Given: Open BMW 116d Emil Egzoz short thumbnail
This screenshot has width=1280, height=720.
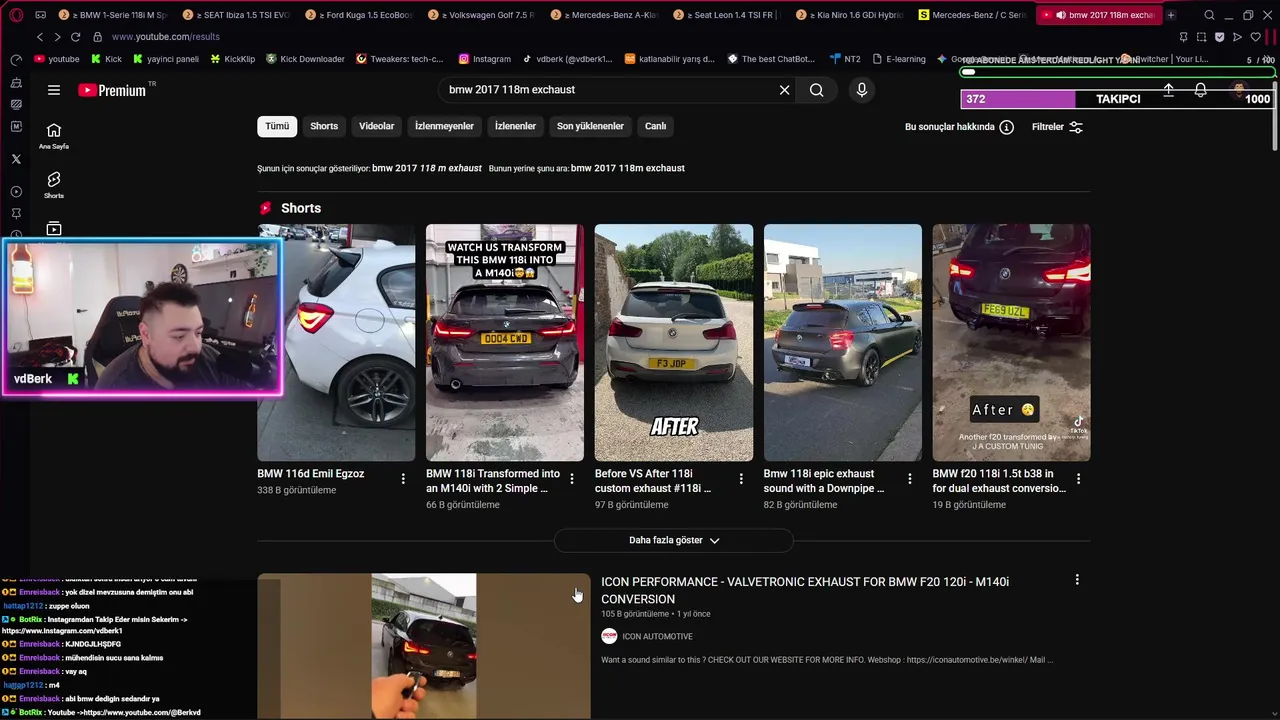Looking at the screenshot, I should pyautogui.click(x=336, y=343).
